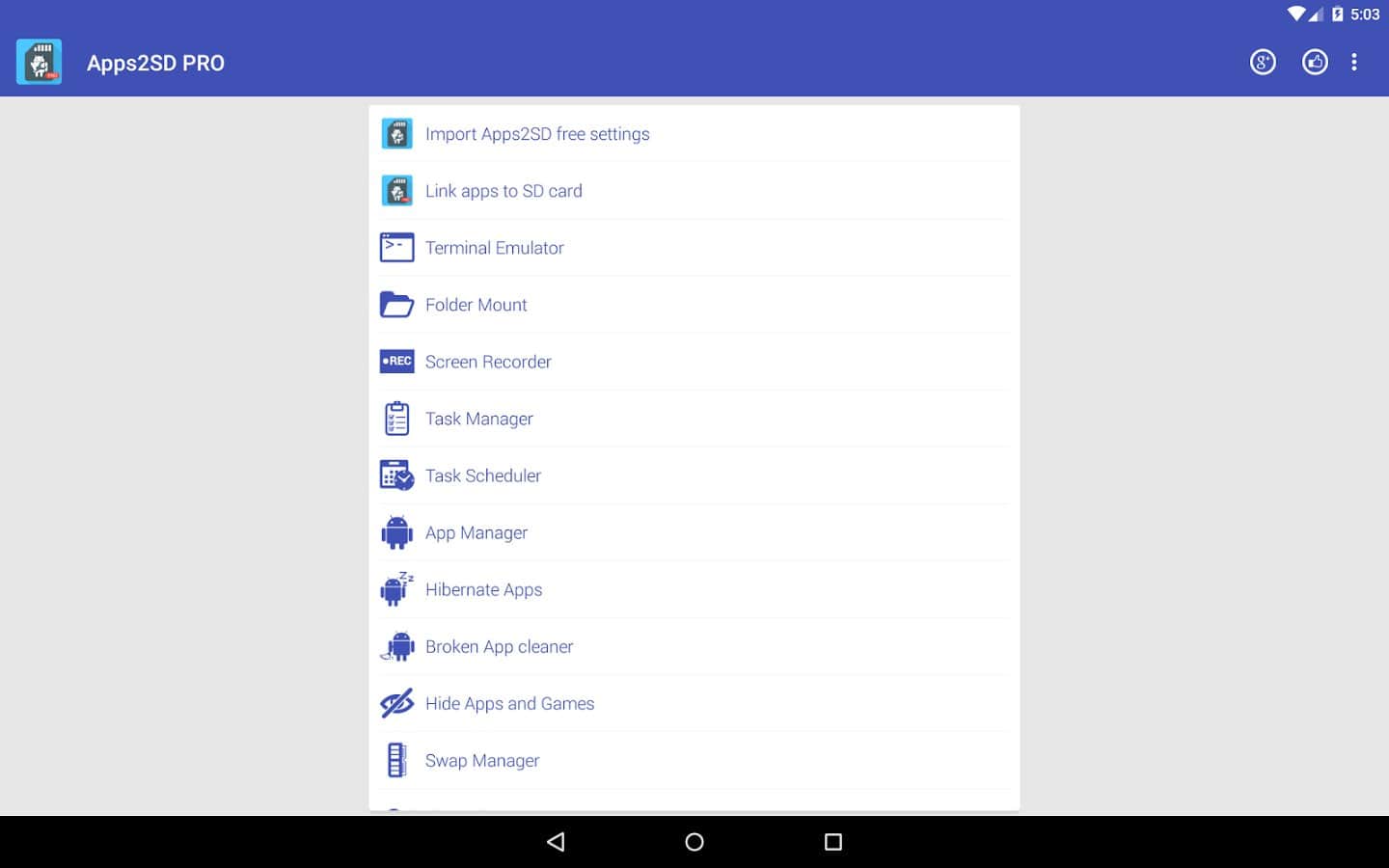Tap the Google+ icon in the toolbar
The height and width of the screenshot is (868, 1389).
click(1263, 63)
